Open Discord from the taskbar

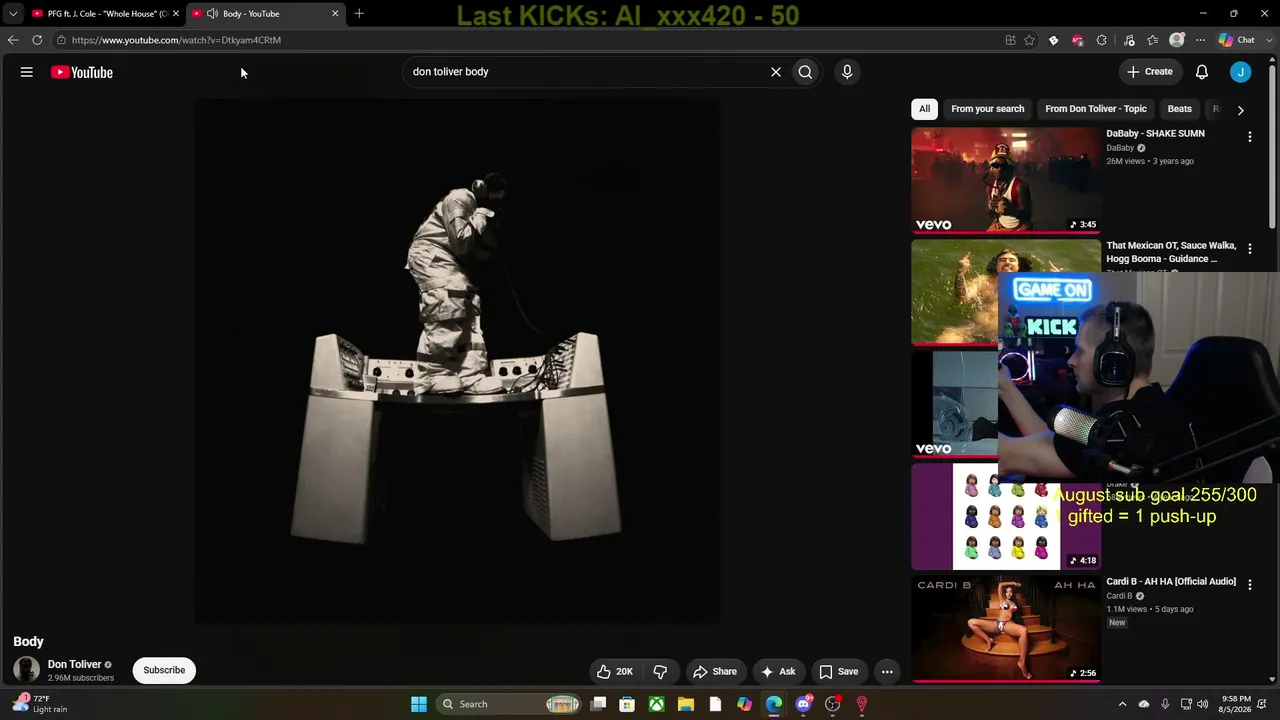804,704
